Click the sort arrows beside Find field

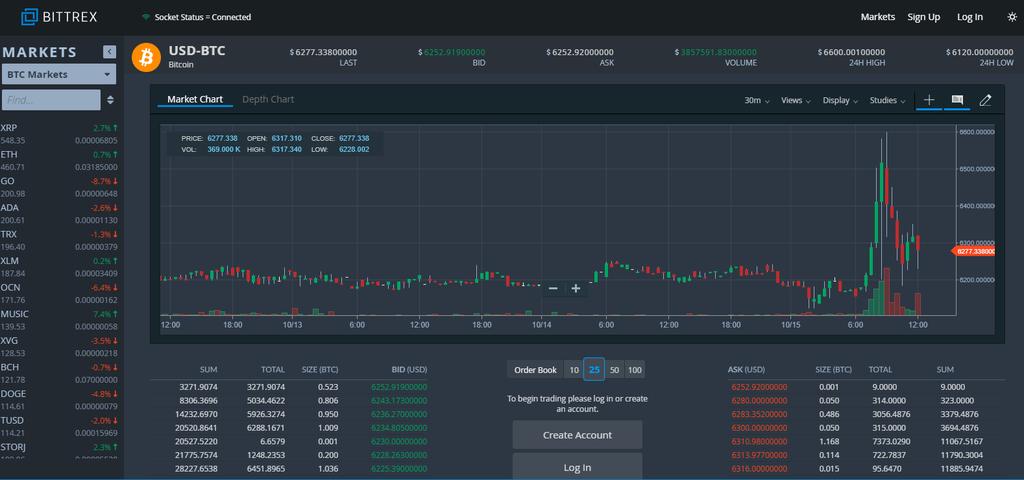110,100
